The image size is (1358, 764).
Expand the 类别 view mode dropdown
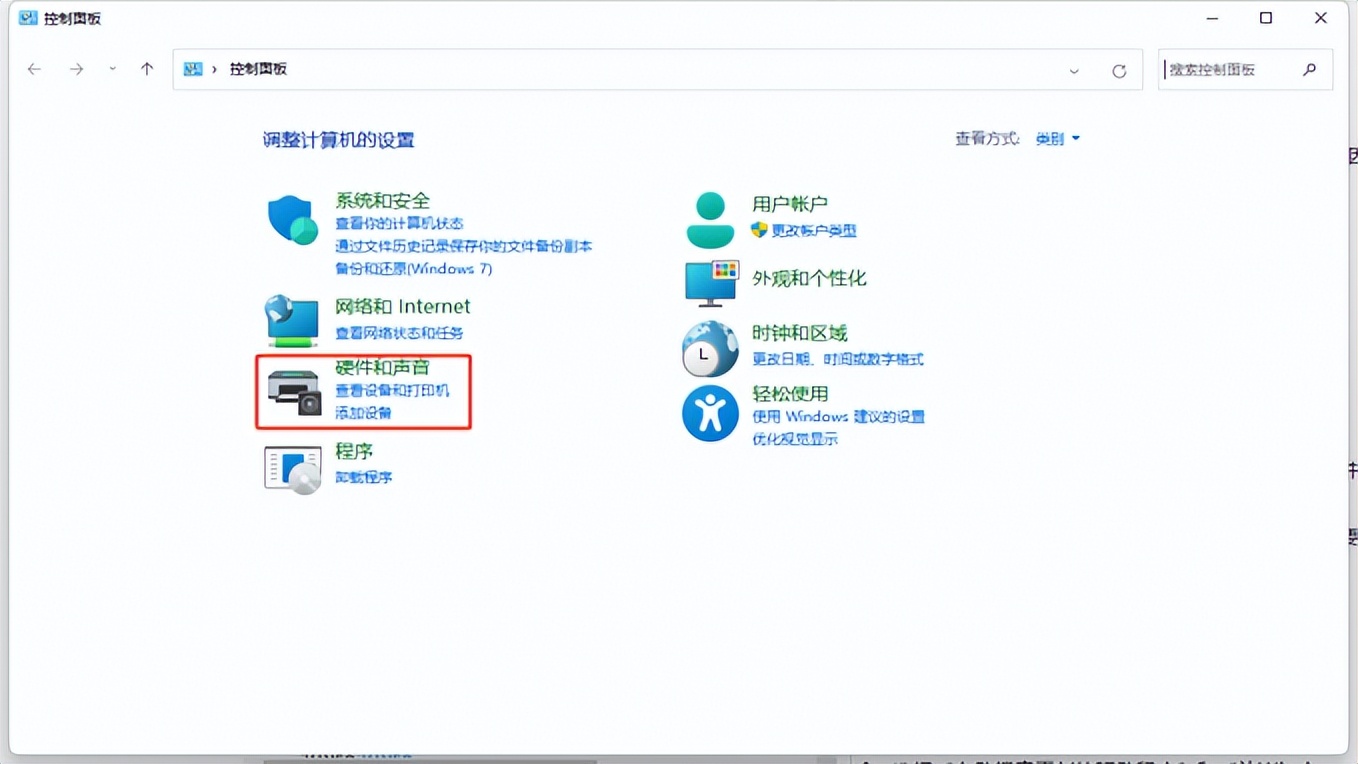[1057, 138]
